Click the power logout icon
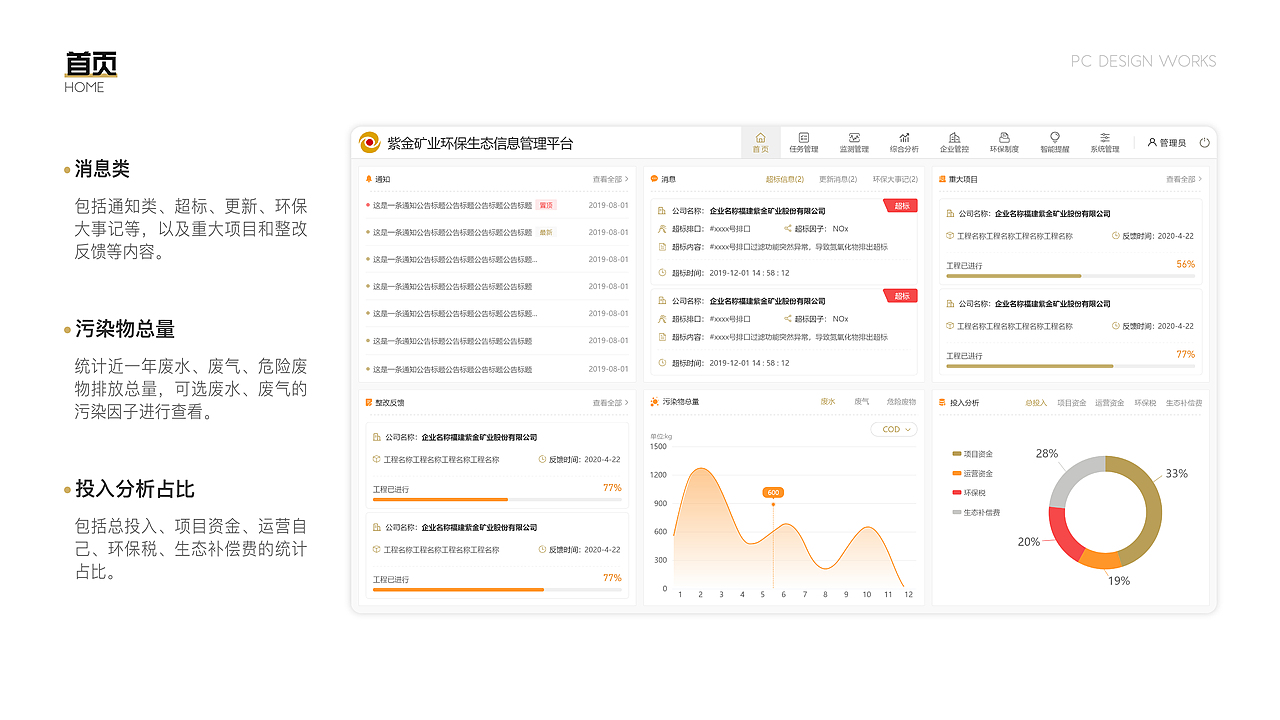This screenshot has height=720, width=1280. (1204, 143)
